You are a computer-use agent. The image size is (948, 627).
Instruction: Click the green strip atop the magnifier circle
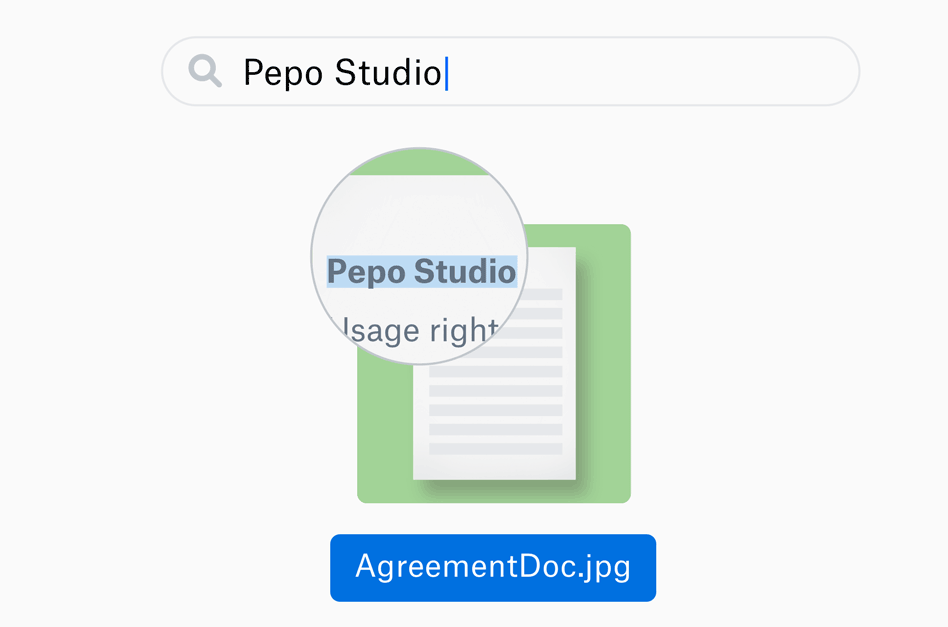[x=419, y=163]
